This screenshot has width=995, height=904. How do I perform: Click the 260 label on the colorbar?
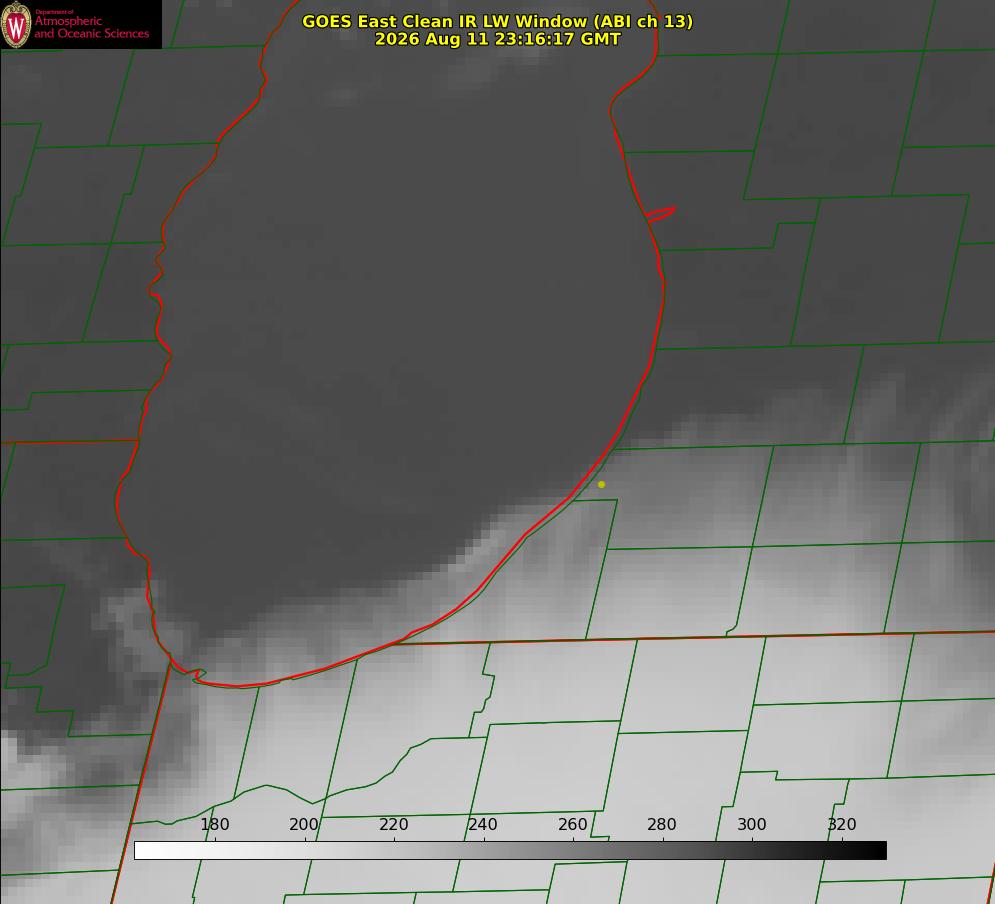pos(573,824)
